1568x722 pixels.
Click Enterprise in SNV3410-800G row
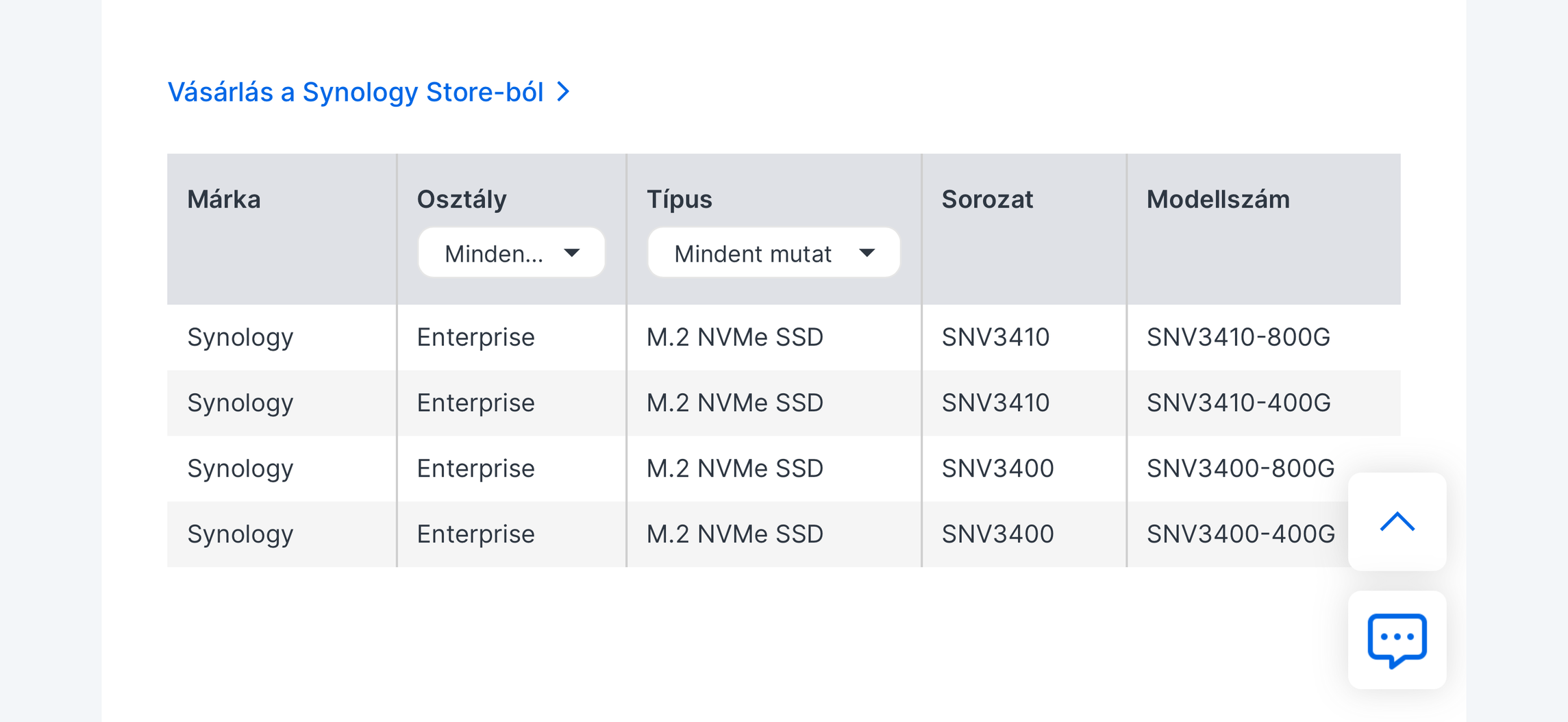(x=475, y=337)
